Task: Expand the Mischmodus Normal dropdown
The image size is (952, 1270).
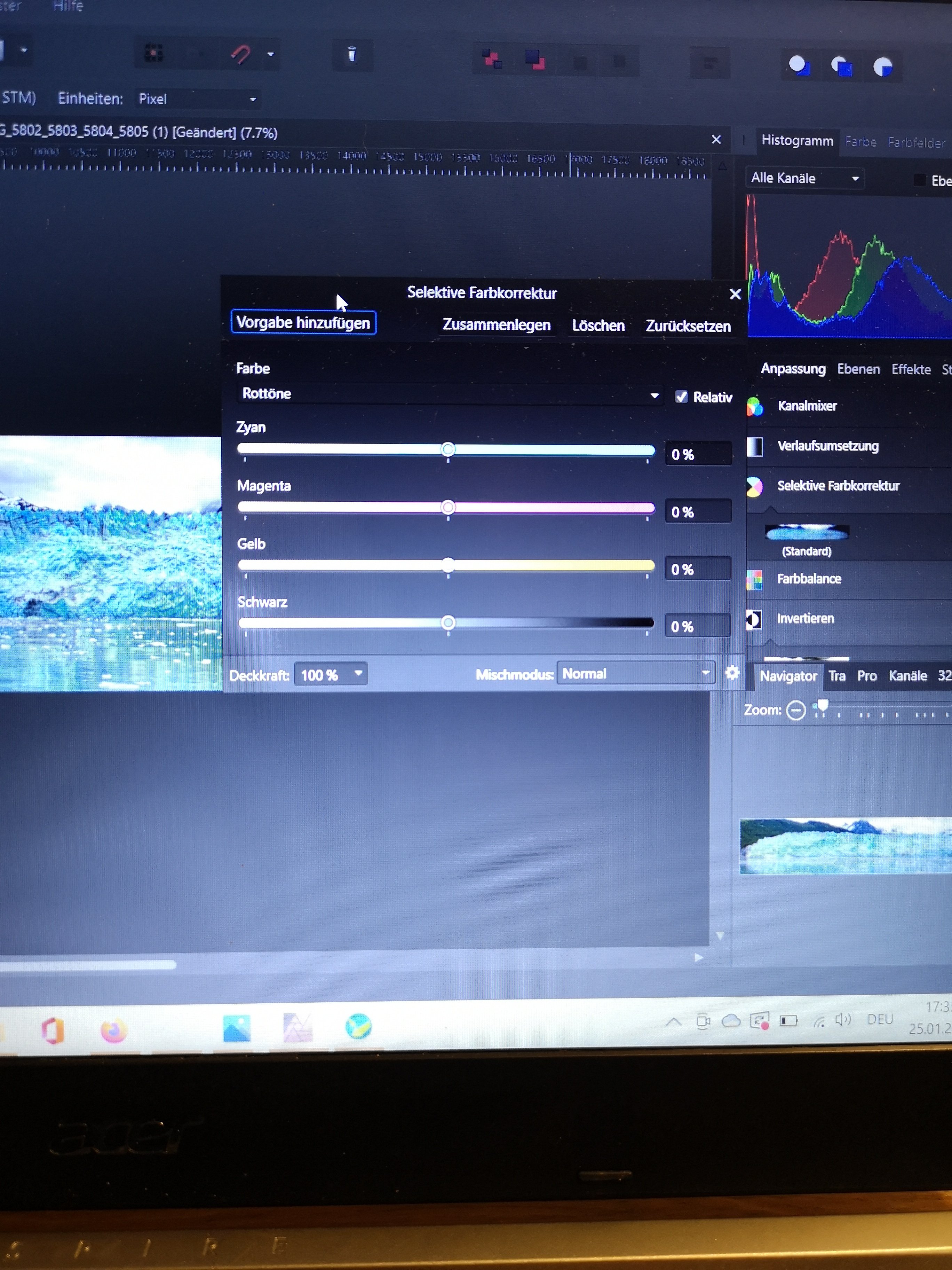Action: tap(635, 673)
